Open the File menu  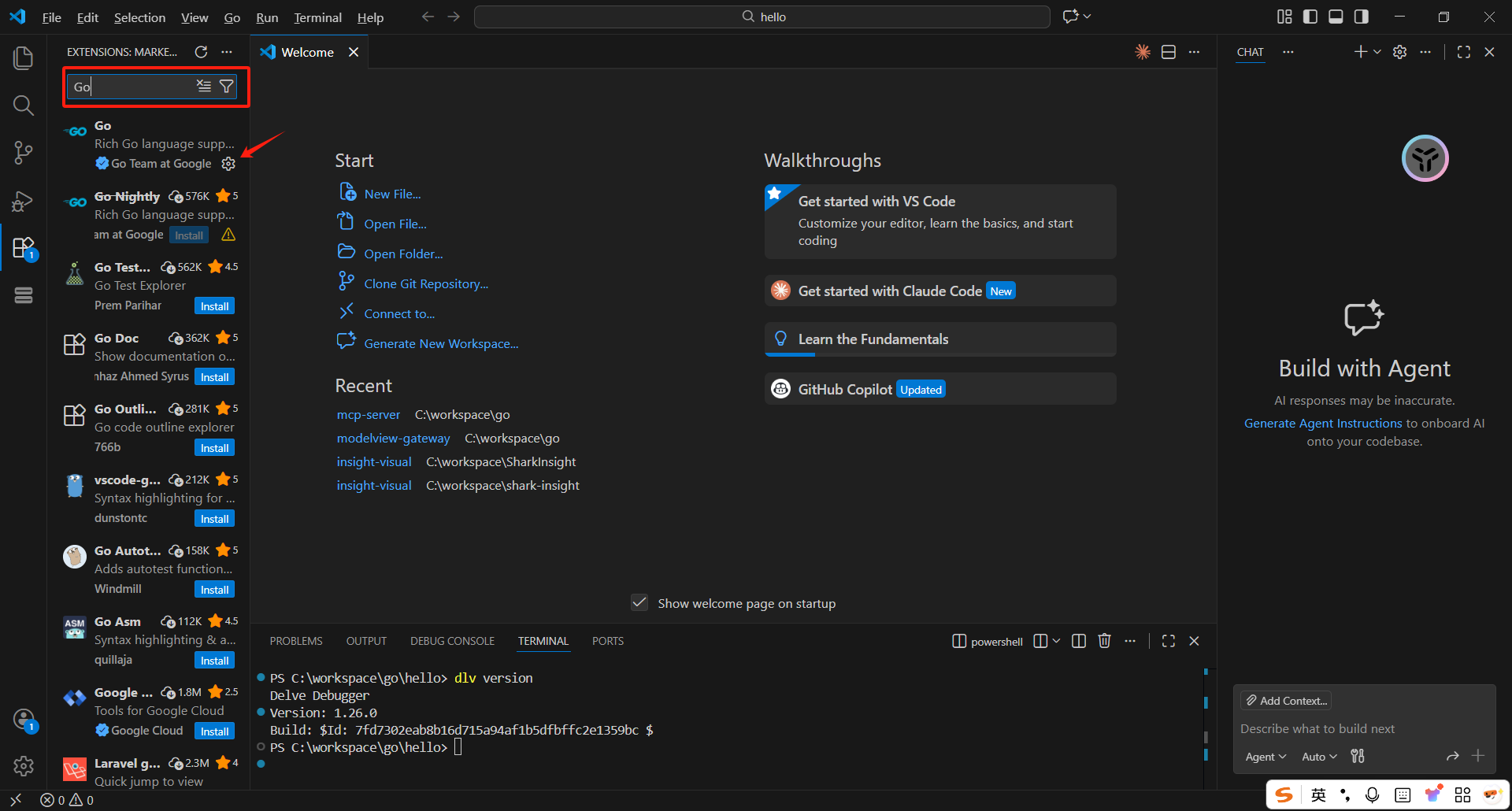point(51,17)
